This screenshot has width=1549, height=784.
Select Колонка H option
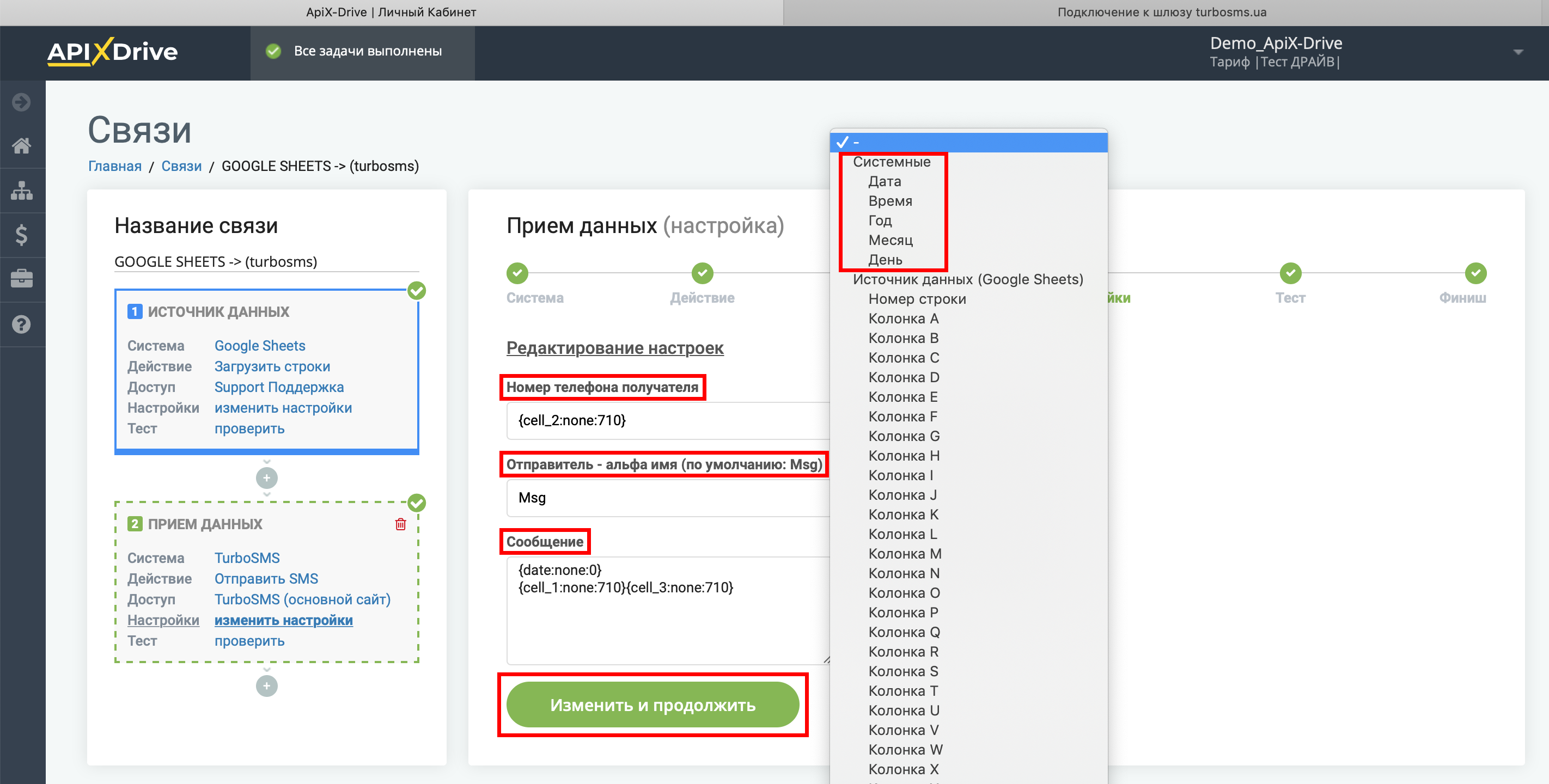point(968,456)
